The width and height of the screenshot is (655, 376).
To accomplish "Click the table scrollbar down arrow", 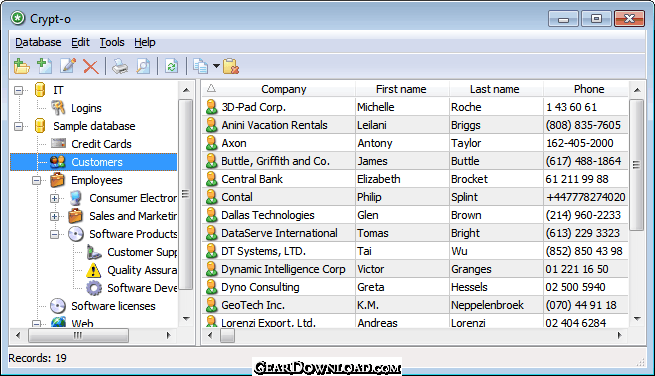I will (637, 319).
